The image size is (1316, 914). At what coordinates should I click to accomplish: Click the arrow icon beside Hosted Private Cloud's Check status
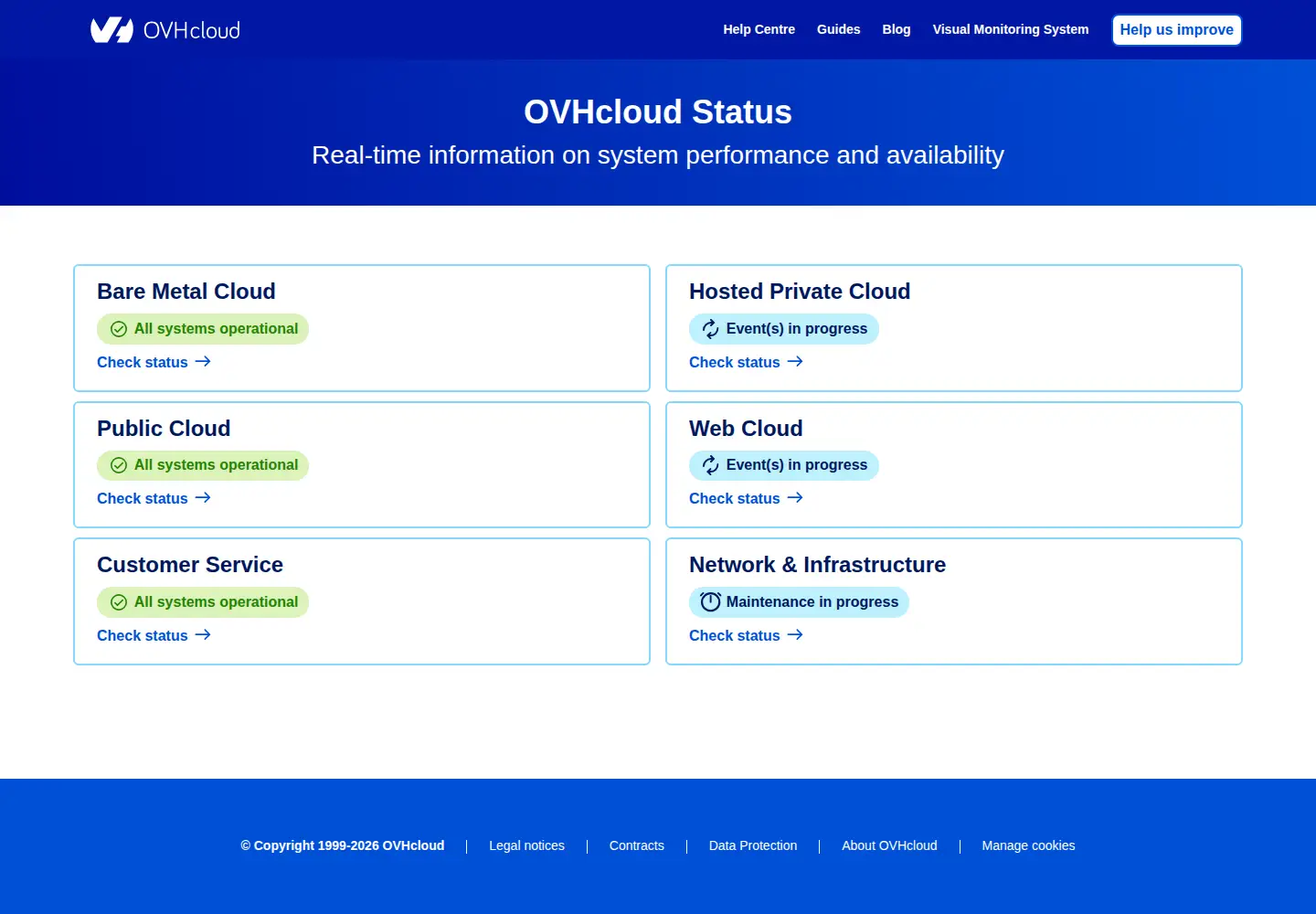click(x=795, y=362)
